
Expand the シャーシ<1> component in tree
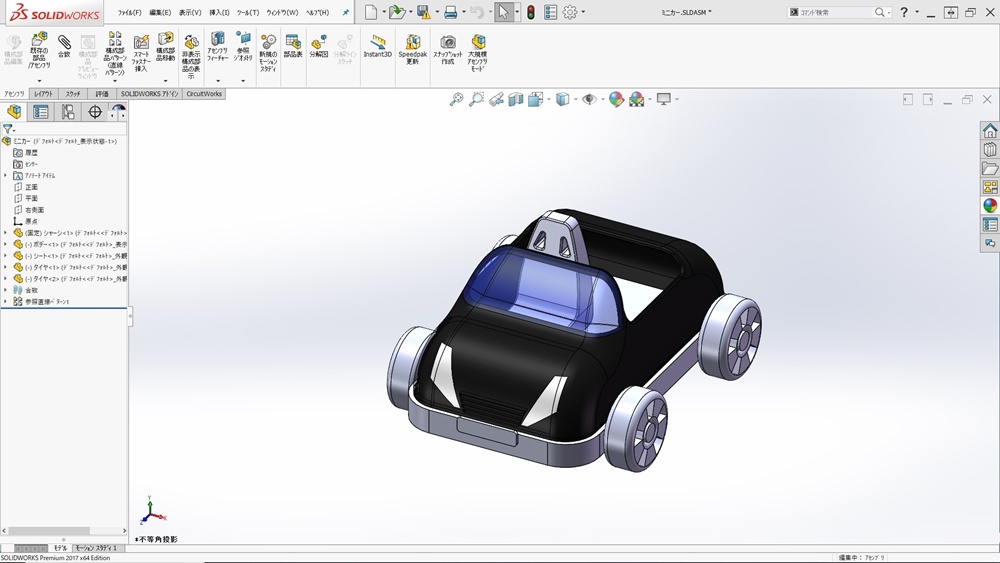5,233
